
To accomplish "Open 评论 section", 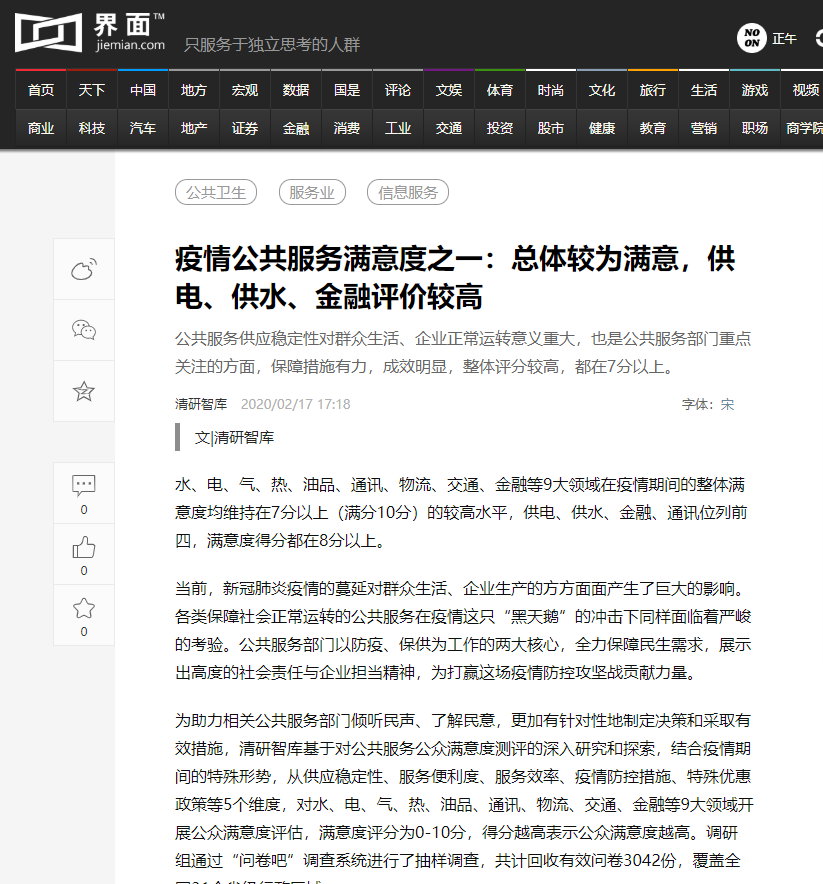I will point(398,90).
